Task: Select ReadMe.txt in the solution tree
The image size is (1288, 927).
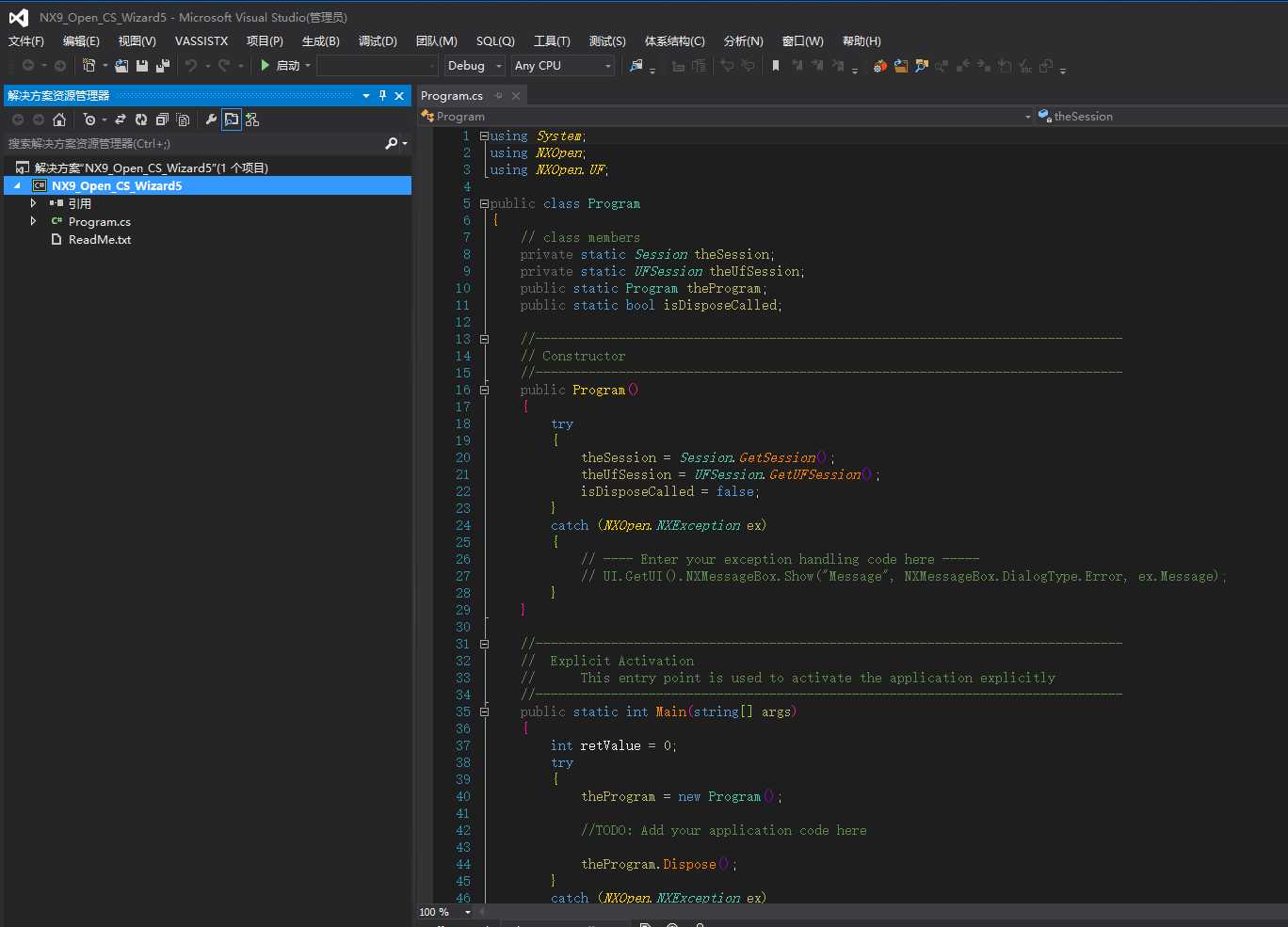Action: 99,240
